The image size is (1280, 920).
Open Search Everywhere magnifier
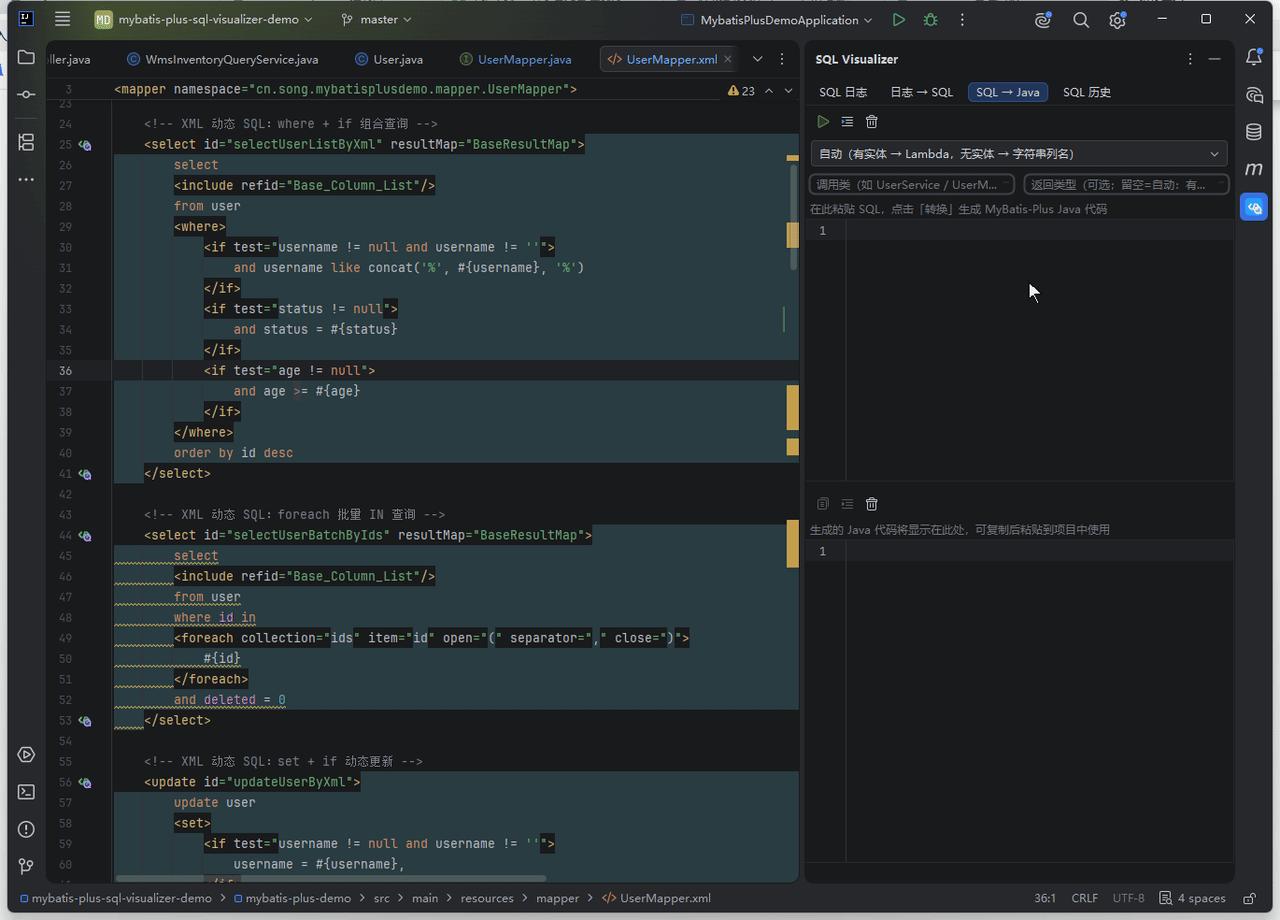pos(1081,20)
